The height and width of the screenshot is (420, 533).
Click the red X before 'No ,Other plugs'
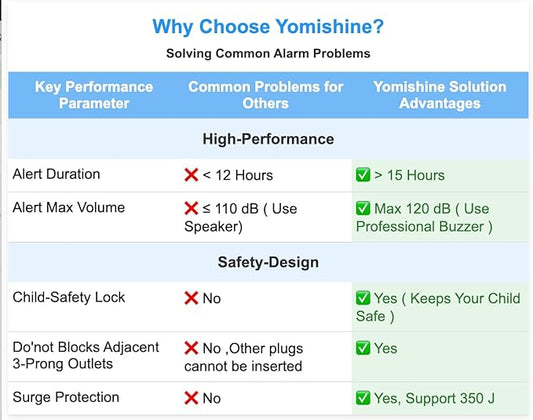coord(191,348)
